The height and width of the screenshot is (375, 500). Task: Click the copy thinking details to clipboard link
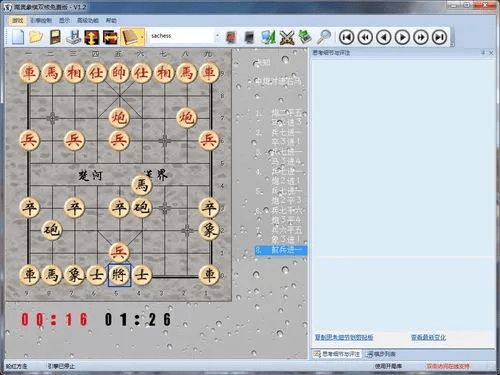pos(344,337)
